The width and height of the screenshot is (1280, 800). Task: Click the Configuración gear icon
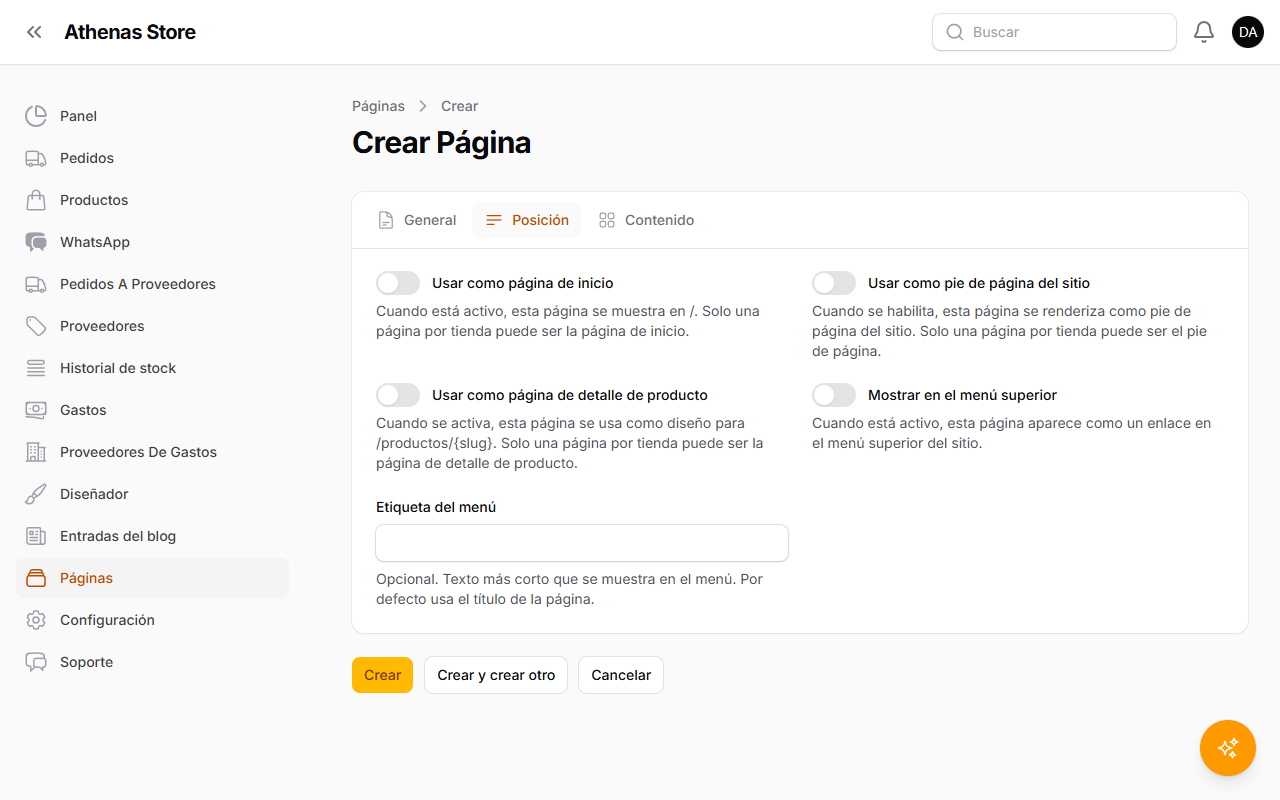(x=36, y=620)
